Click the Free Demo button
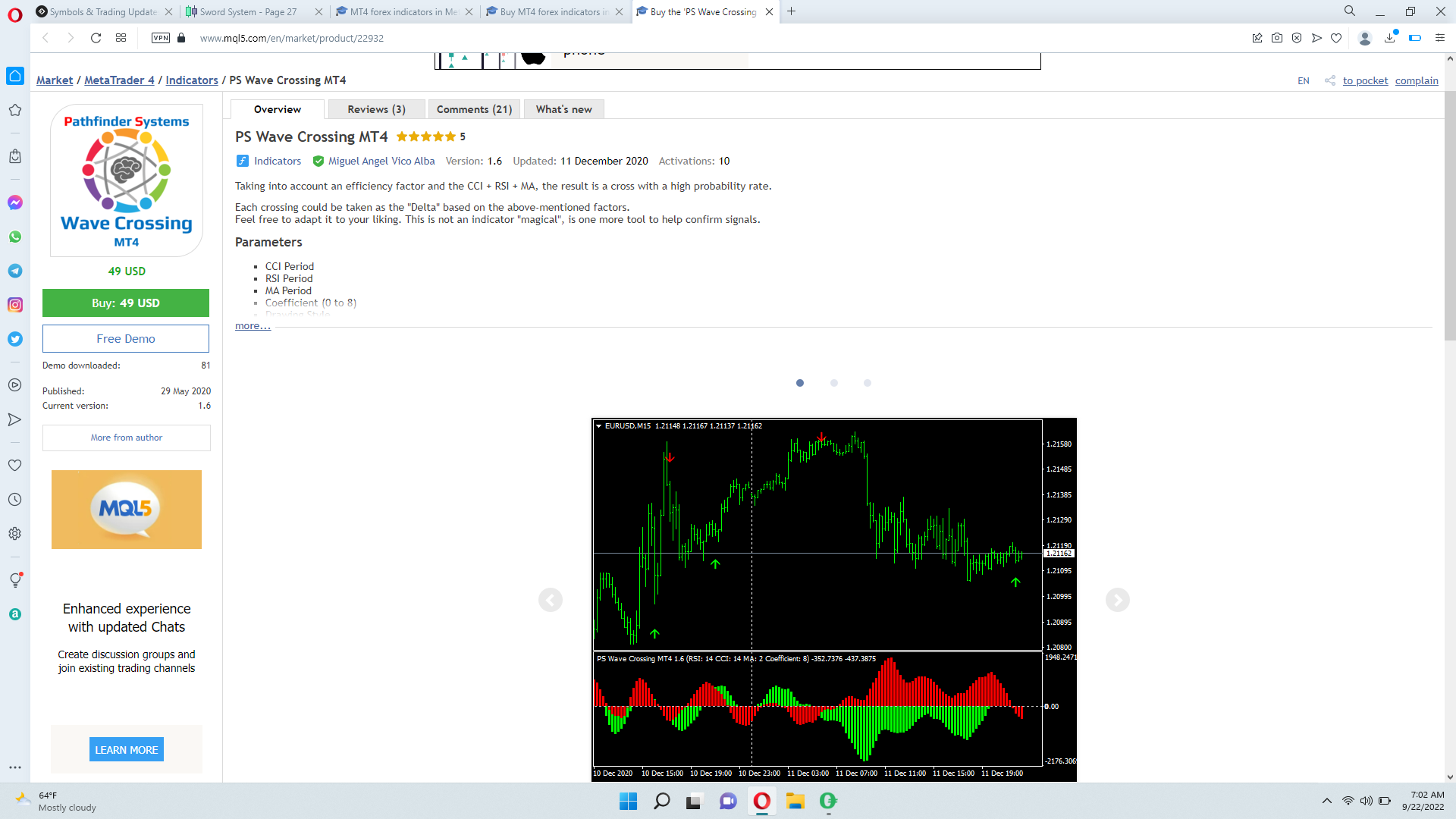The height and width of the screenshot is (819, 1456). click(x=126, y=338)
